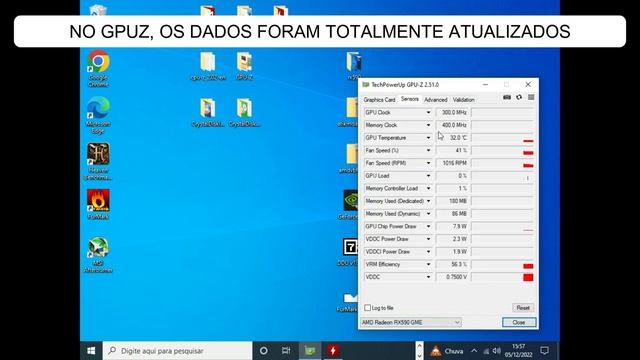This screenshot has height=360, width=640.
Task: Open Task View from the taskbar
Action: coord(286,351)
